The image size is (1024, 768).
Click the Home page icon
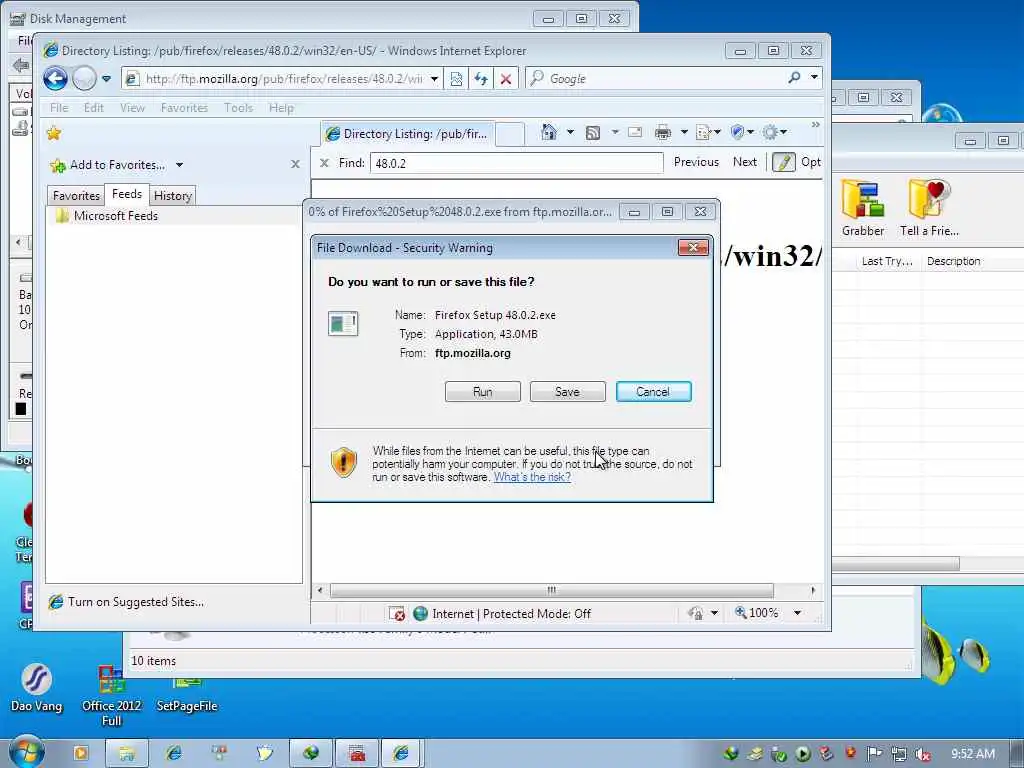coord(549,133)
